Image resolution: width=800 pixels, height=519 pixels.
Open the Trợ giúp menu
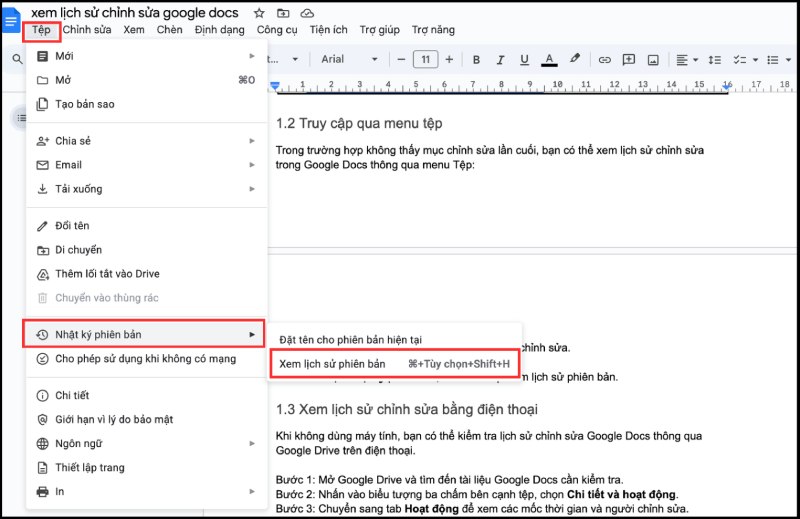(x=380, y=30)
